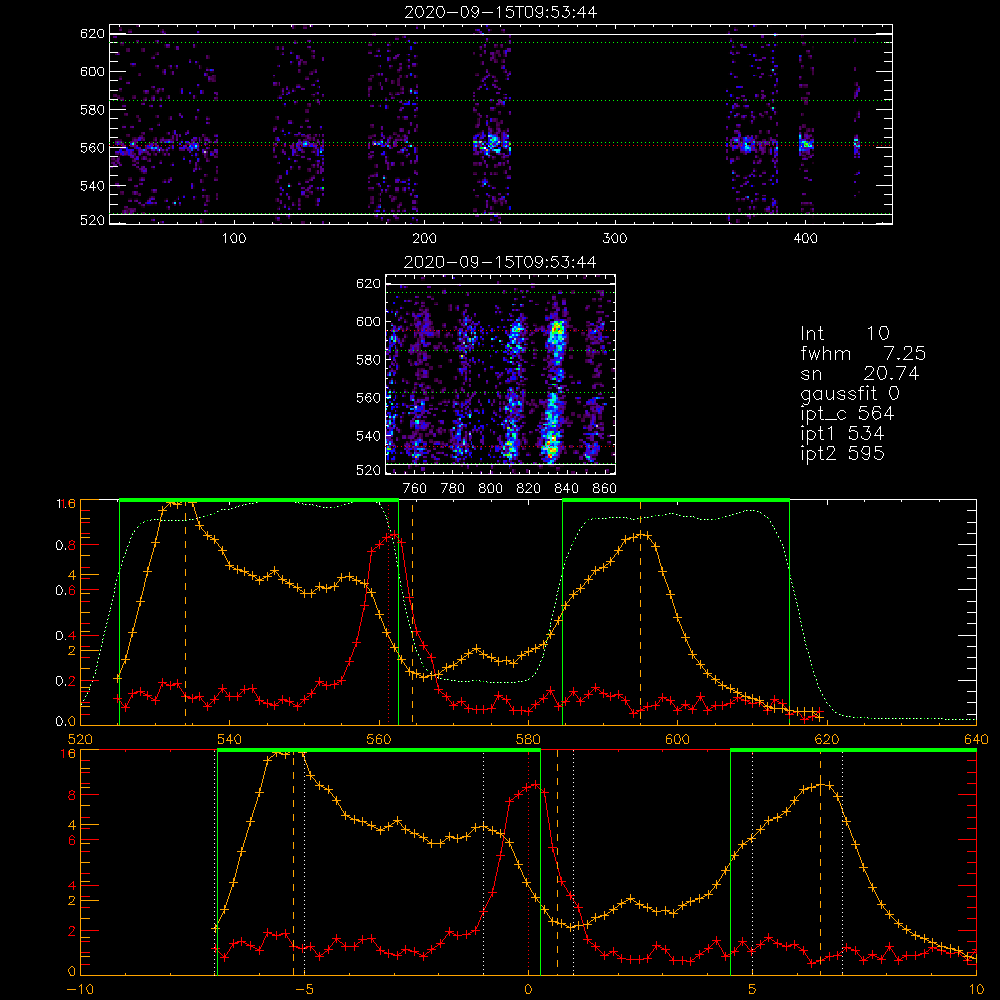The image size is (1000, 1000).
Task: Click x-axis label 860 of middle image
Action: pos(604,489)
